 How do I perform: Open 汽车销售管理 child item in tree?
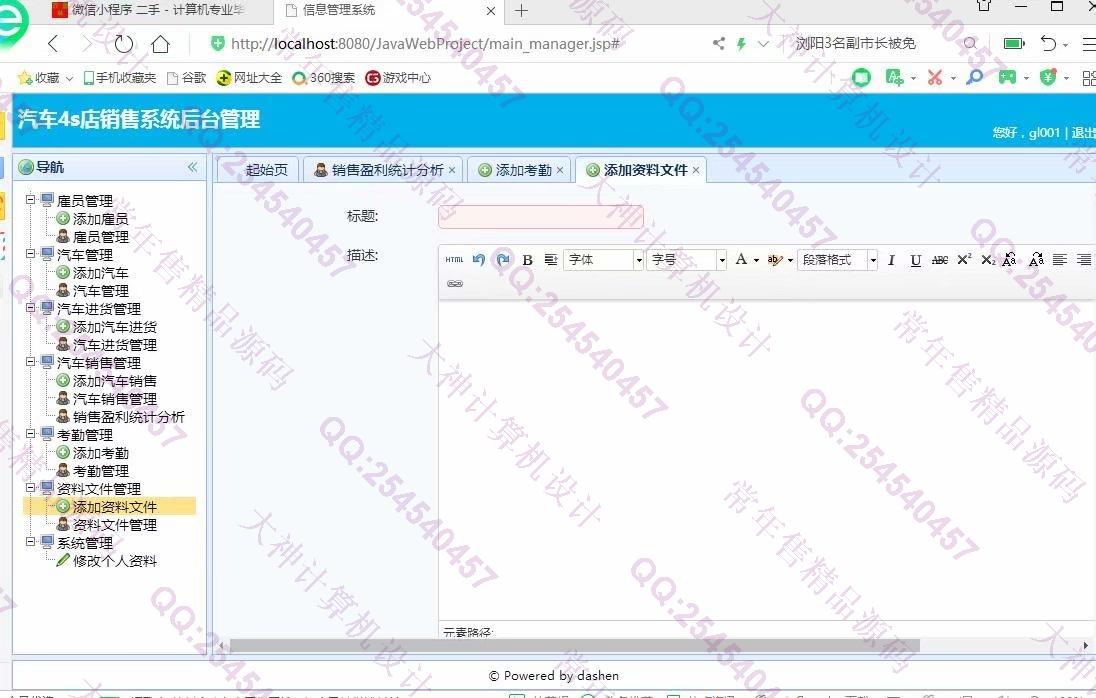[x=115, y=399]
